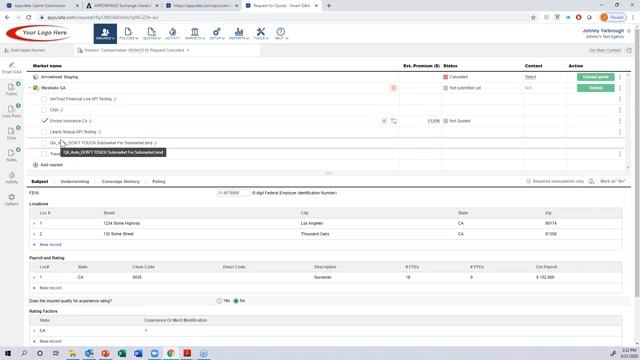This screenshot has width=640, height=360.
Task: Expand the CA rating factor row
Action: click(x=34, y=331)
